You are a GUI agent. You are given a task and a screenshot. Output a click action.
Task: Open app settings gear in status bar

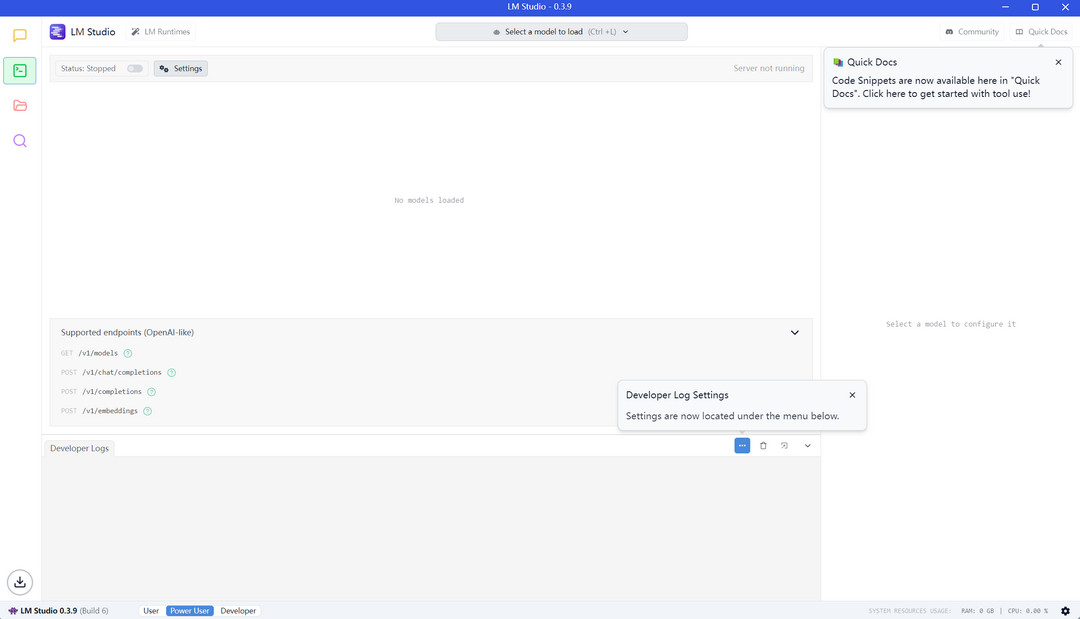point(1065,611)
